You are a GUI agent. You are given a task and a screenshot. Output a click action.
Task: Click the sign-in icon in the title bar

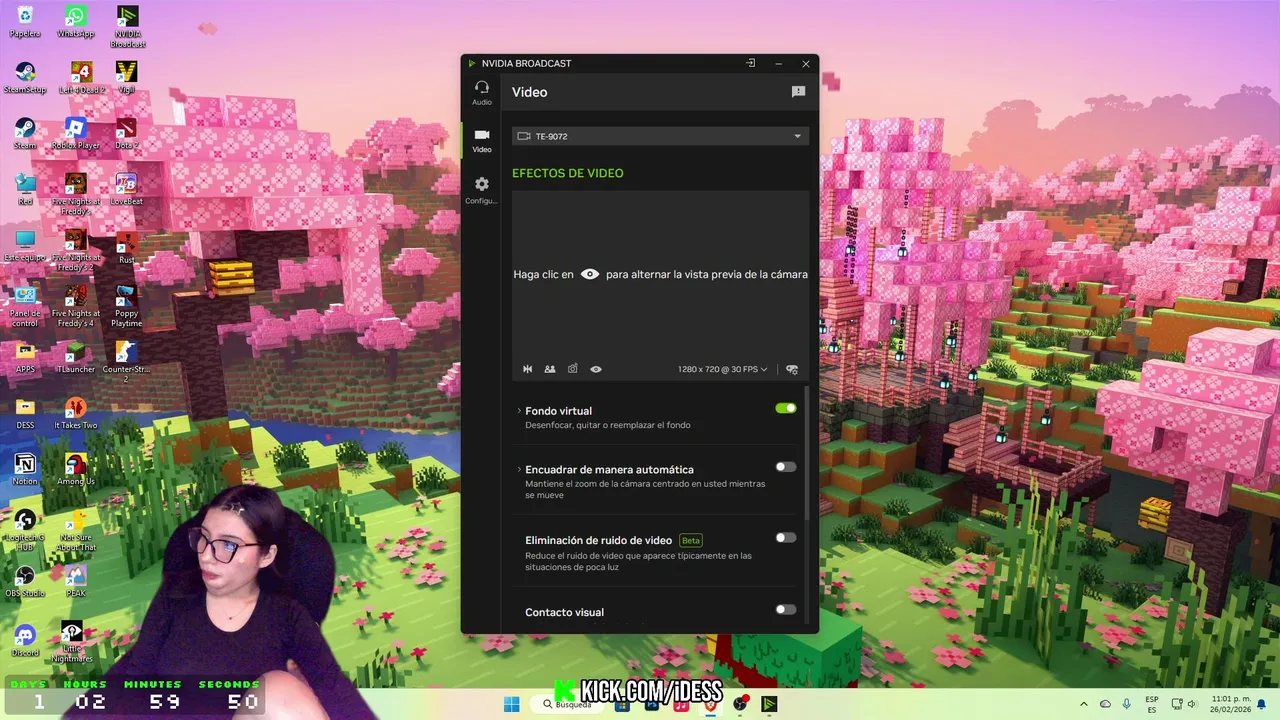(750, 63)
